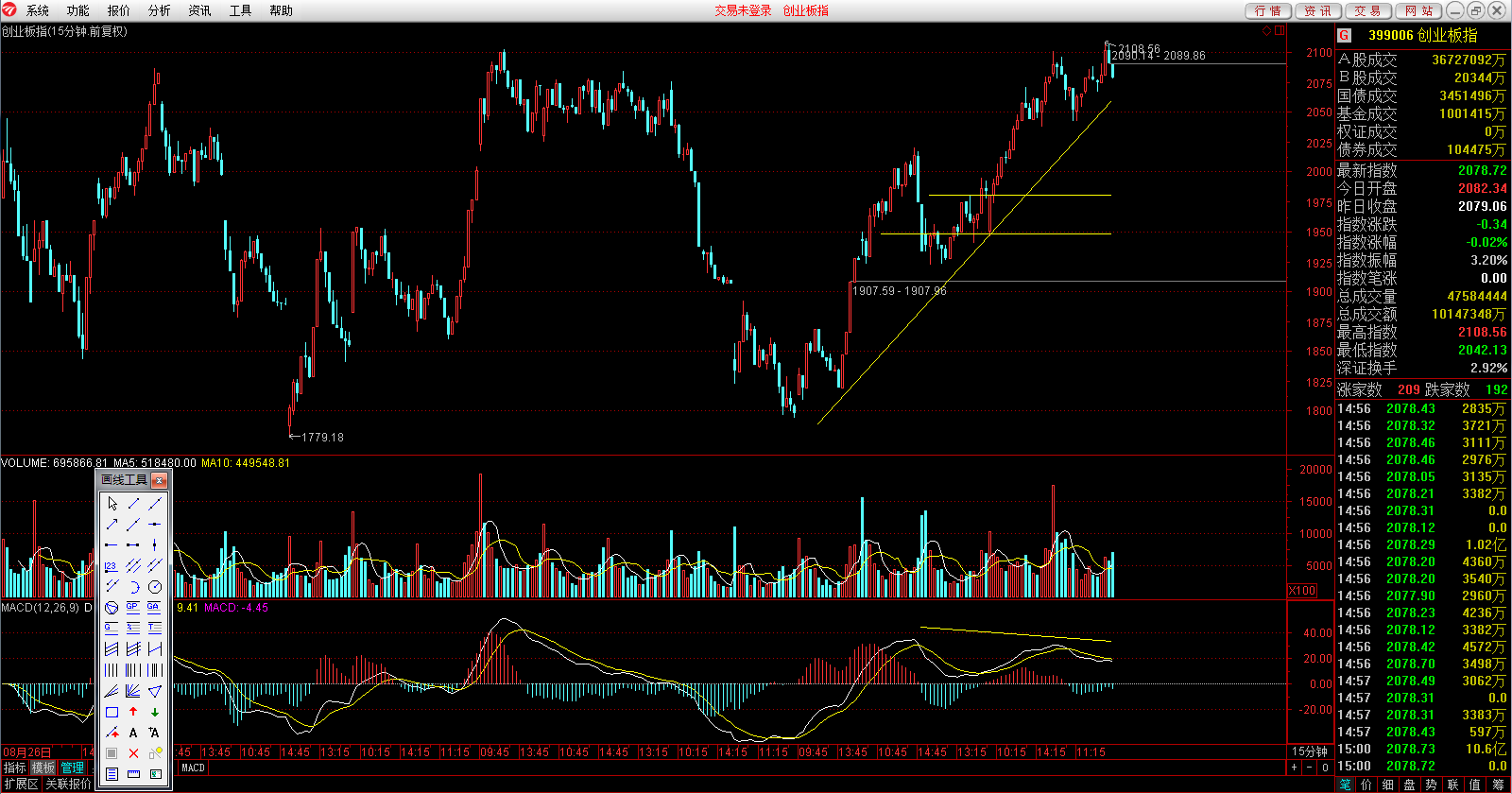Click the blue list icon in drawing tools
Screen dimensions: 1512x794
(x=112, y=774)
